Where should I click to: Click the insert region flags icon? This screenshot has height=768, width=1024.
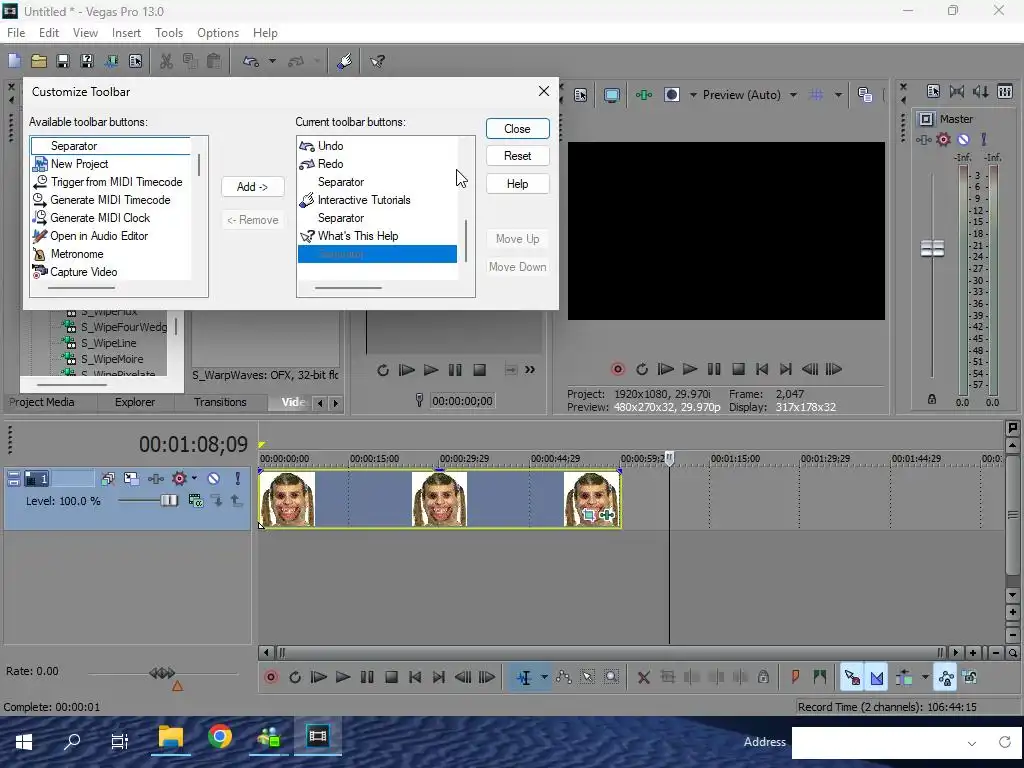tap(820, 677)
